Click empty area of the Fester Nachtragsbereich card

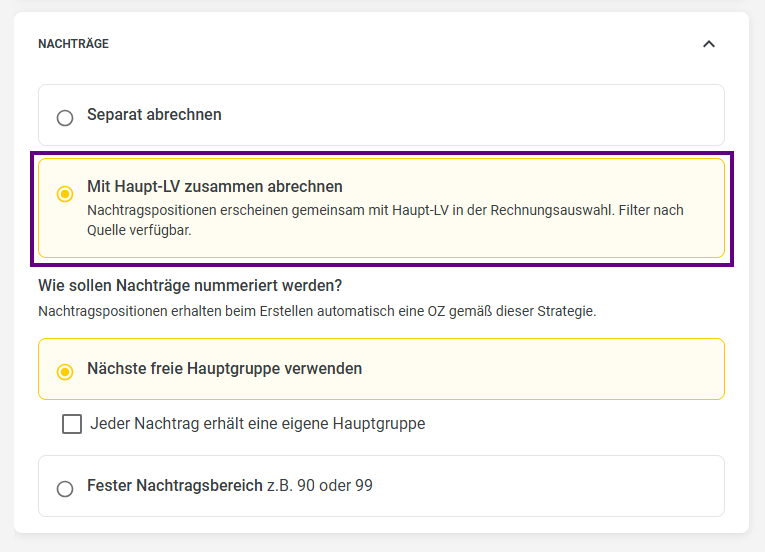tap(546, 486)
